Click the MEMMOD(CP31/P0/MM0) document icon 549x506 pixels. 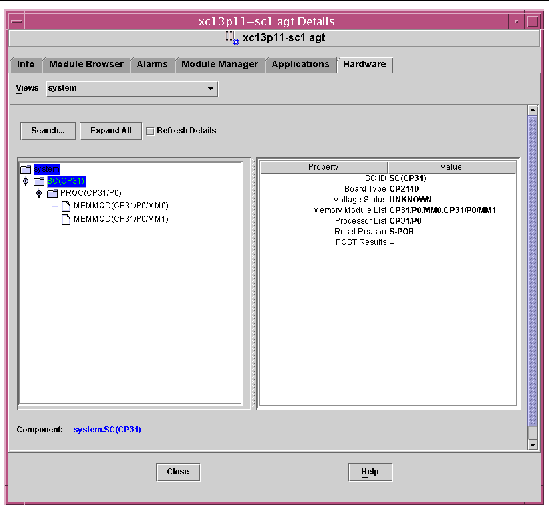tap(66, 206)
